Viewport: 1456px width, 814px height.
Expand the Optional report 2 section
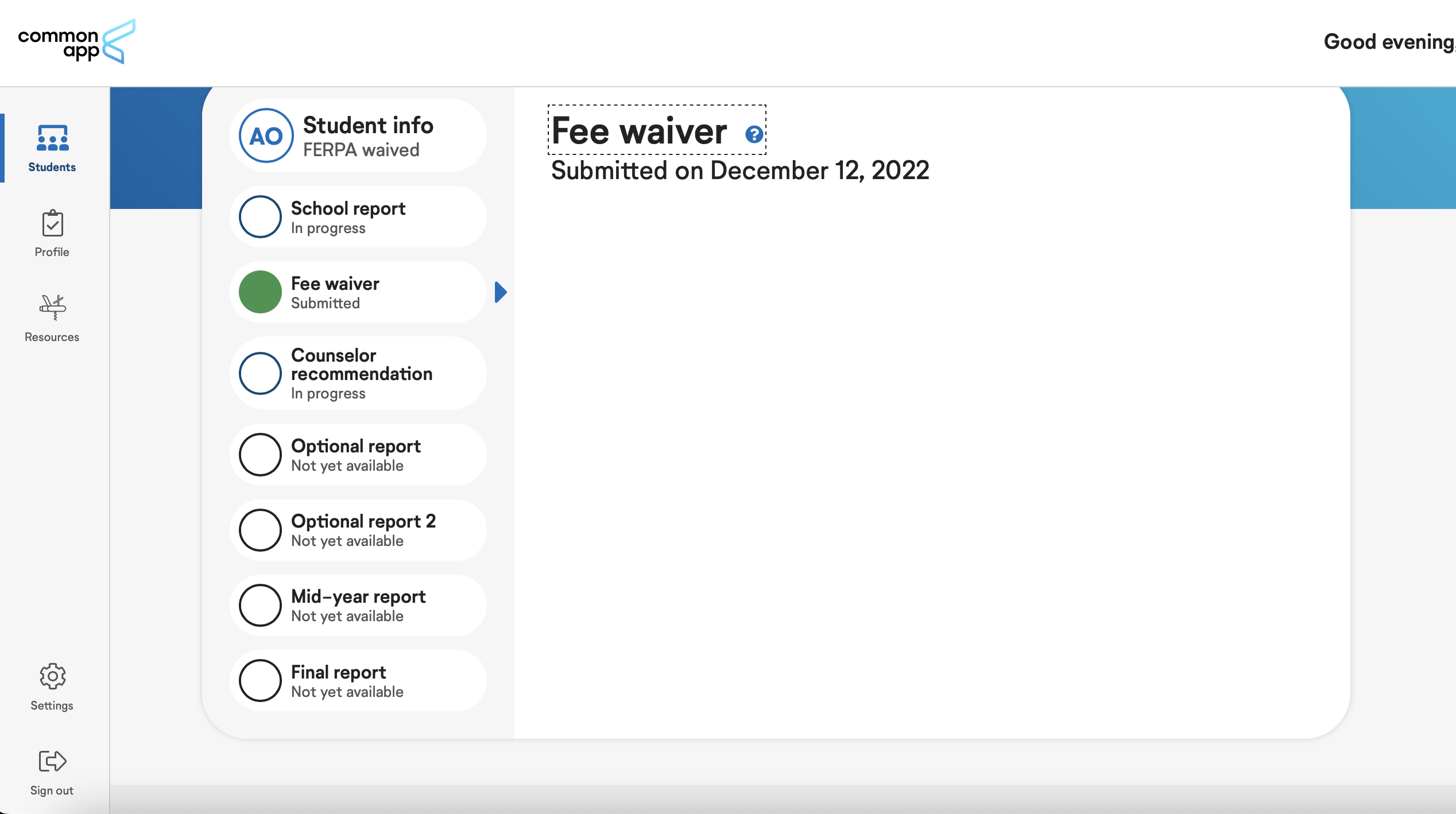[361, 530]
